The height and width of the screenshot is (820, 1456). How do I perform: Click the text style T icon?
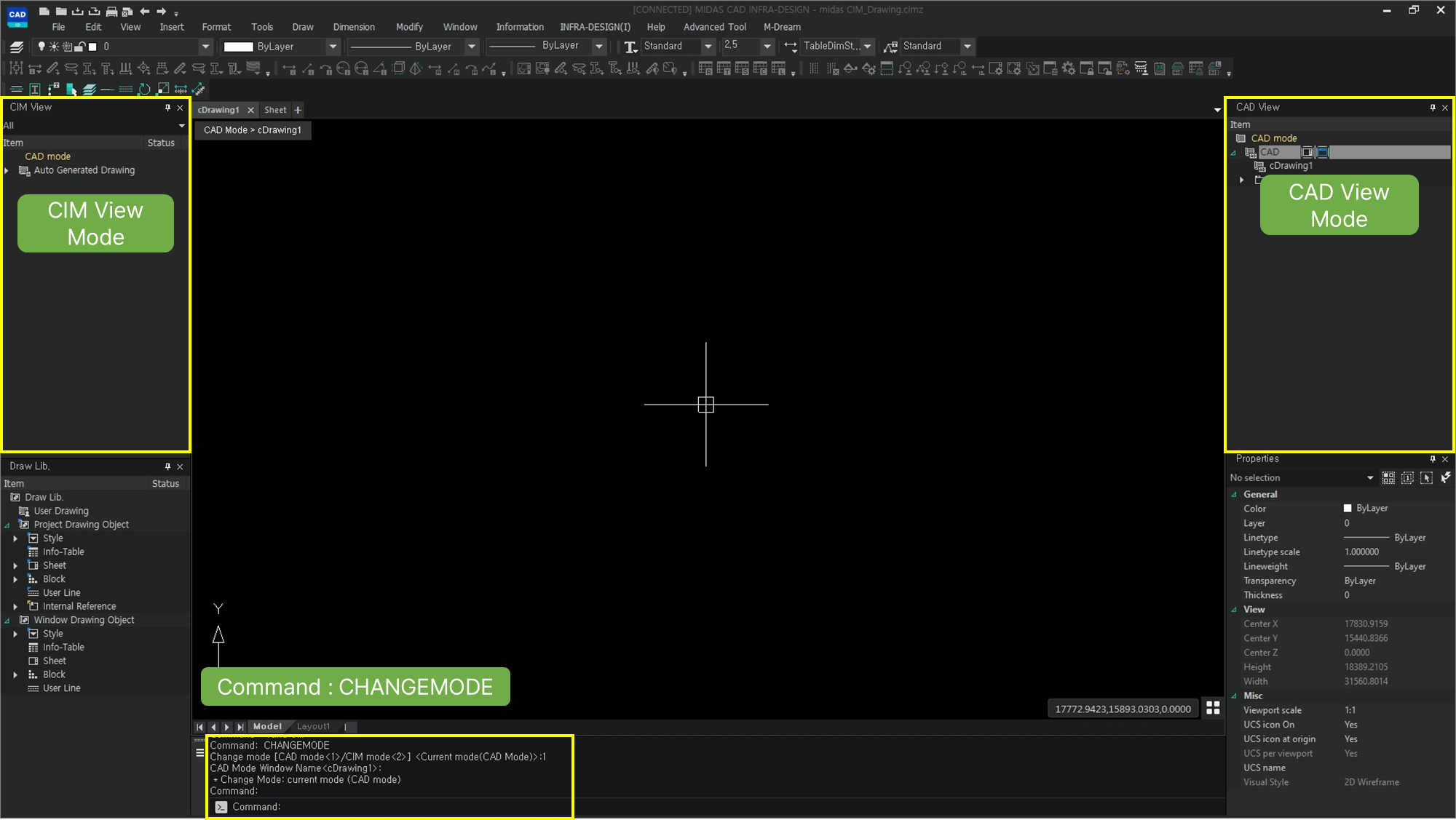pyautogui.click(x=630, y=47)
